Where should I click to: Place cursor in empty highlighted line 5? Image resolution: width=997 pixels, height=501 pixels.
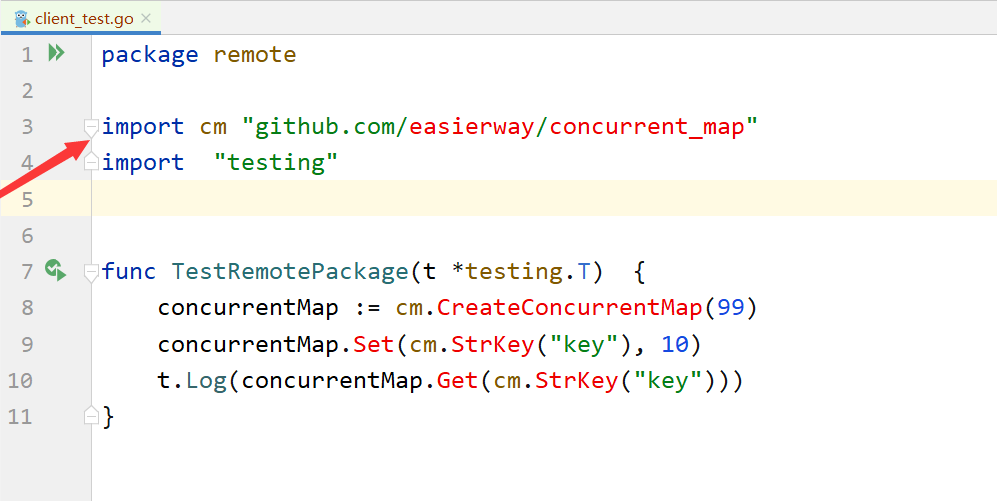click(500, 198)
